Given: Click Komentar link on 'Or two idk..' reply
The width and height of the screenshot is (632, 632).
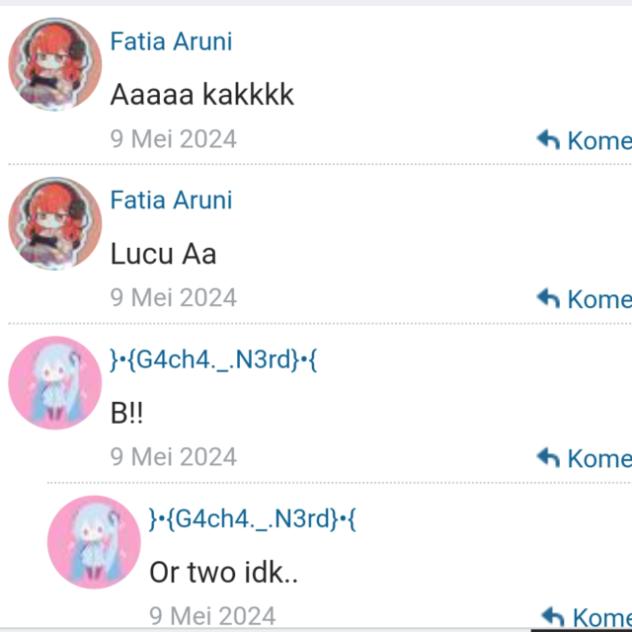Looking at the screenshot, I should tap(602, 618).
